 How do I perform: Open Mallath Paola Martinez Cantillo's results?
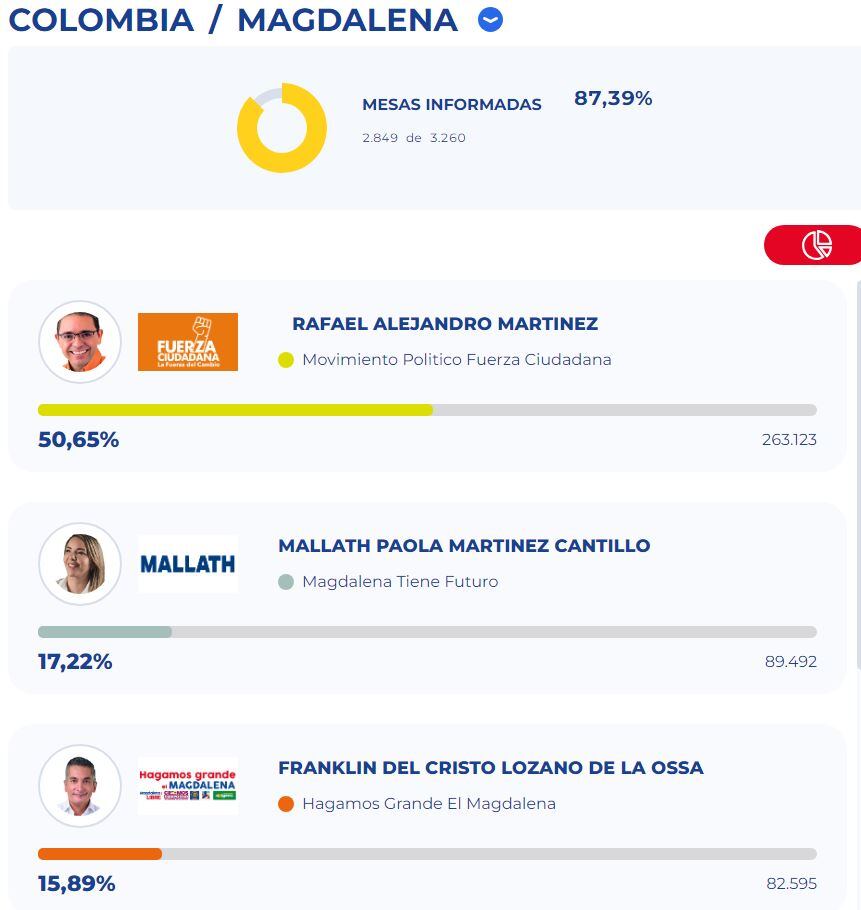click(x=464, y=546)
